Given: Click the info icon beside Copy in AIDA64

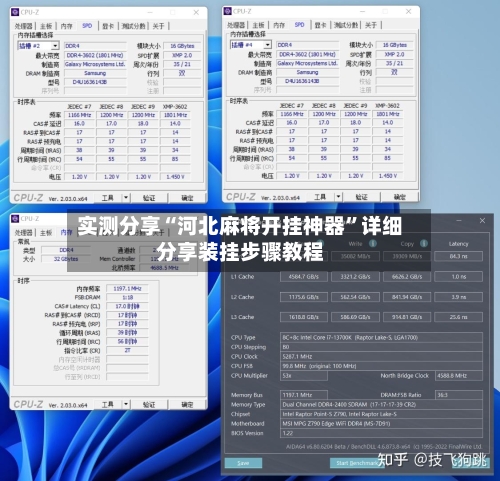Looking at the screenshot, I should 424,243.
